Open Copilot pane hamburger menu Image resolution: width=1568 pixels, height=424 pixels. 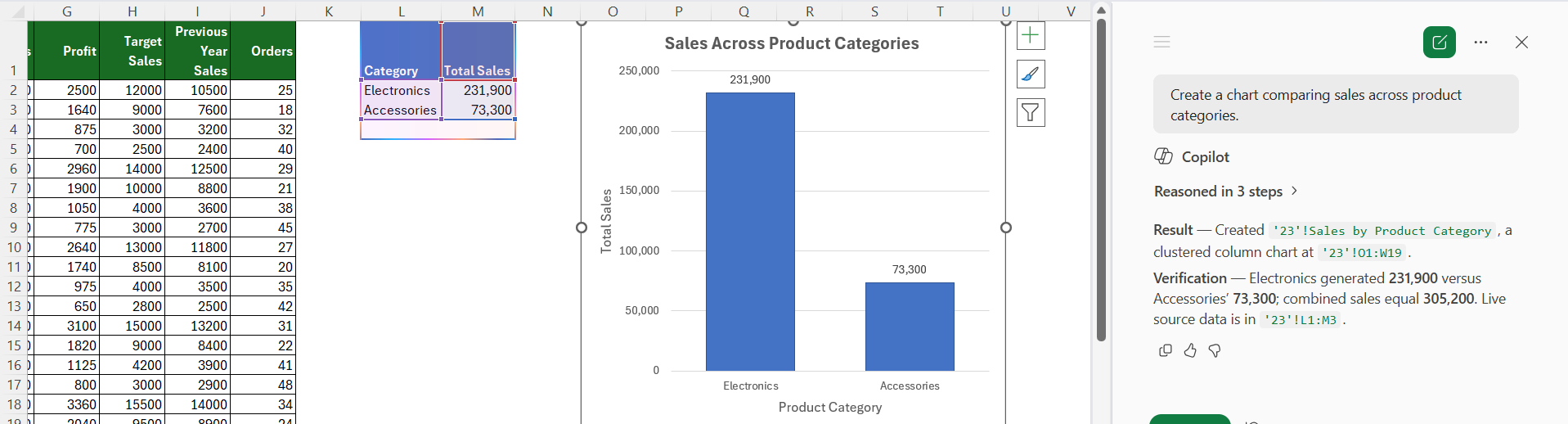tap(1161, 42)
